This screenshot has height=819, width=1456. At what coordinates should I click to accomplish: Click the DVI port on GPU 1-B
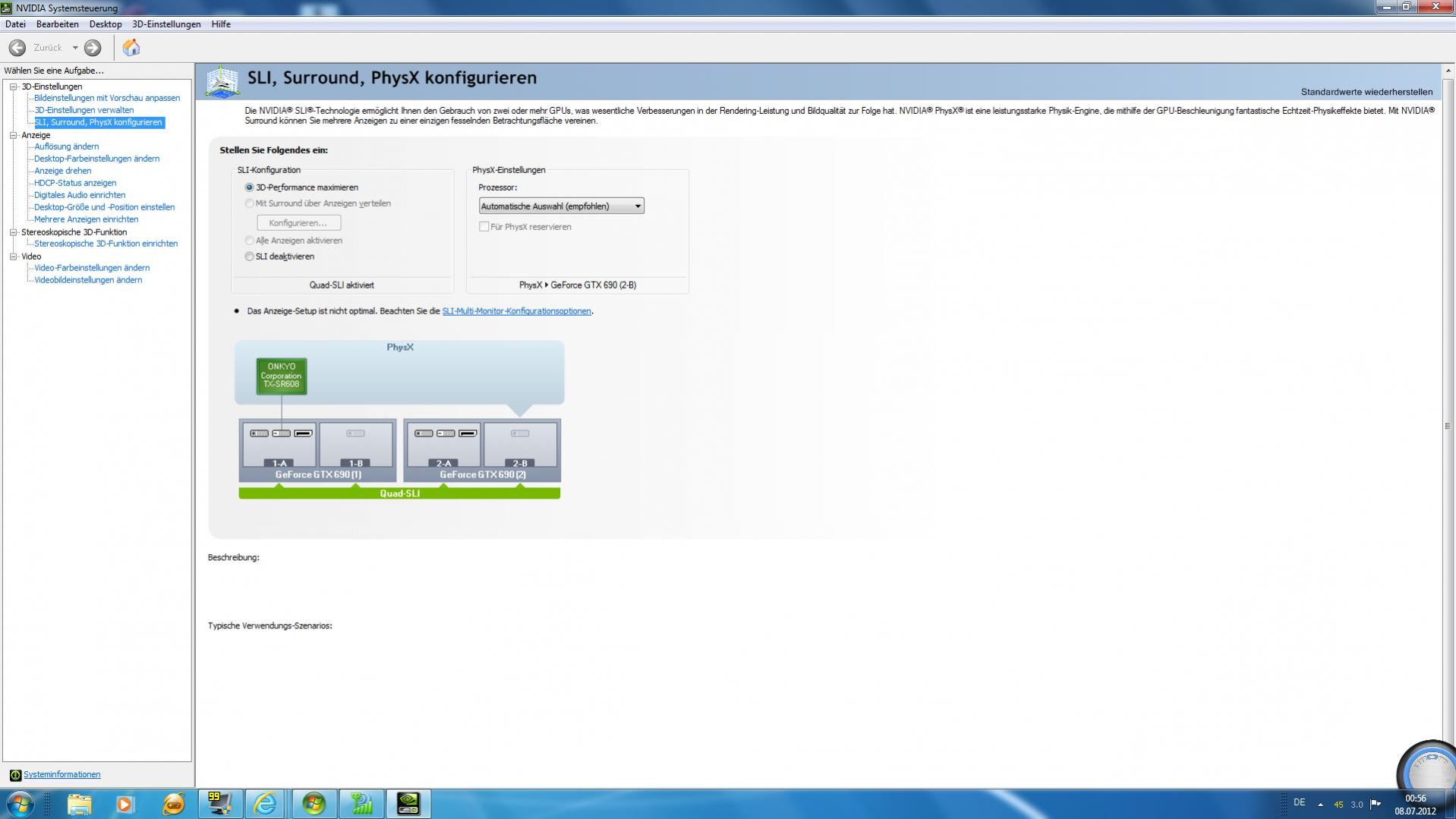[355, 433]
